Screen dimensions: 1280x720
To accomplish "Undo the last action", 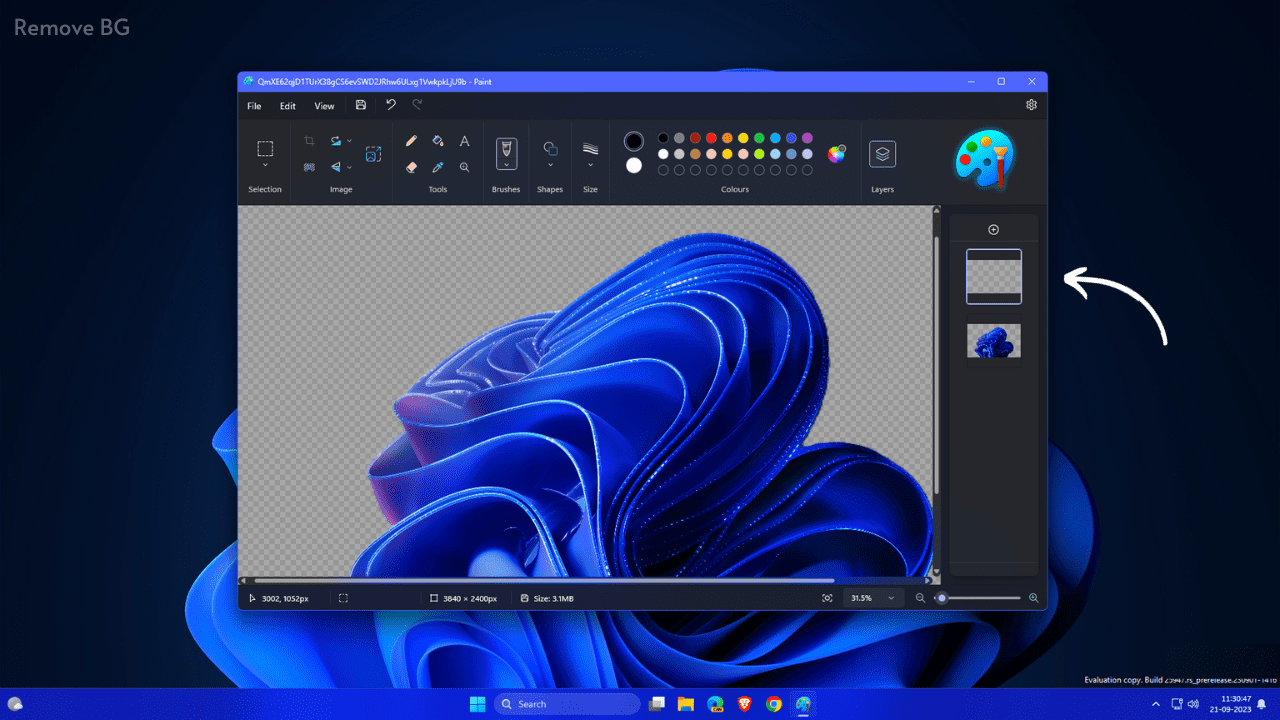I will pyautogui.click(x=391, y=105).
